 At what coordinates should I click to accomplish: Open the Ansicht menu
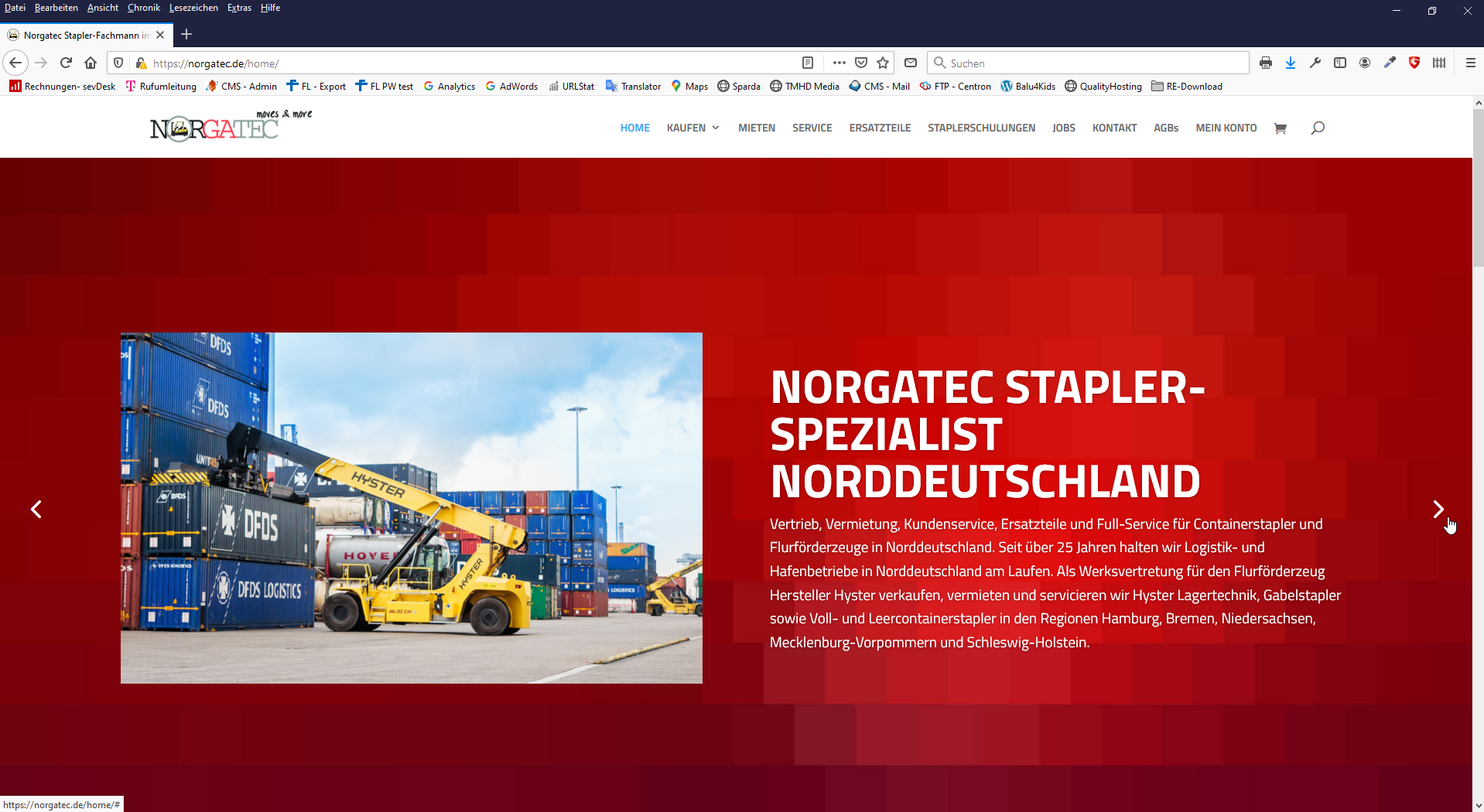point(103,8)
